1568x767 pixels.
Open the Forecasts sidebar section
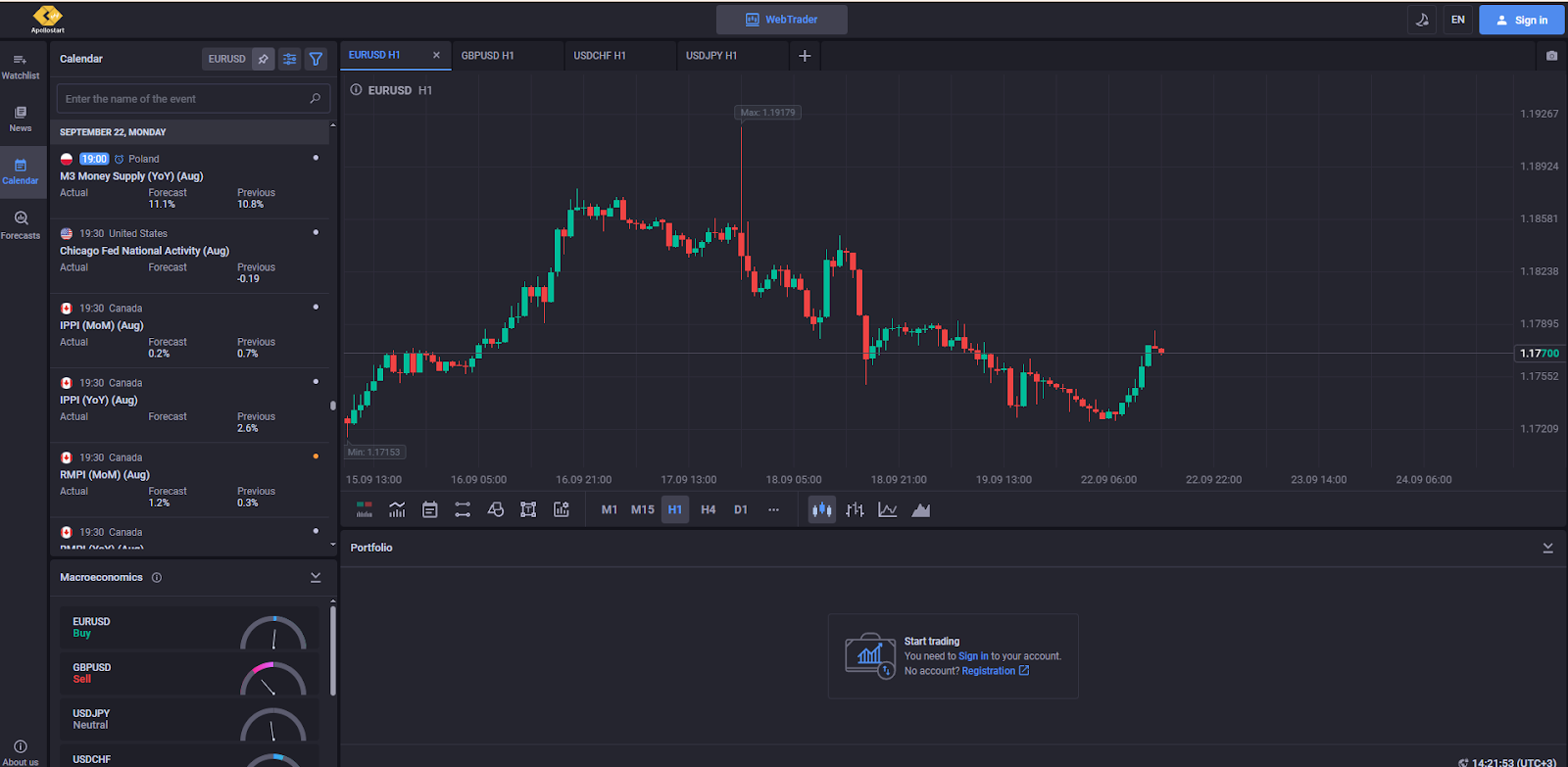click(20, 224)
